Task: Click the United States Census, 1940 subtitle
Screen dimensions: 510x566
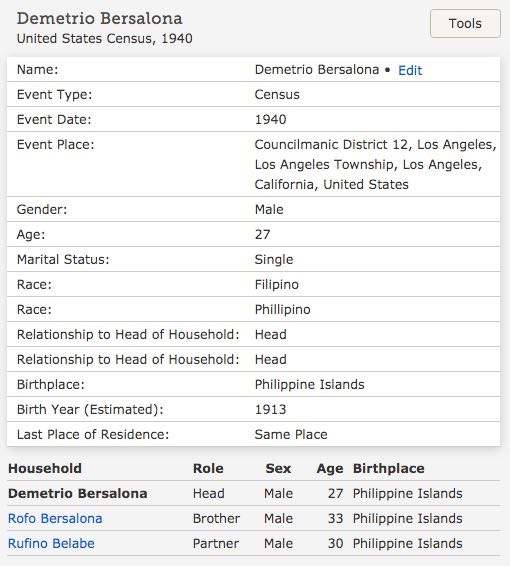Action: (x=105, y=39)
